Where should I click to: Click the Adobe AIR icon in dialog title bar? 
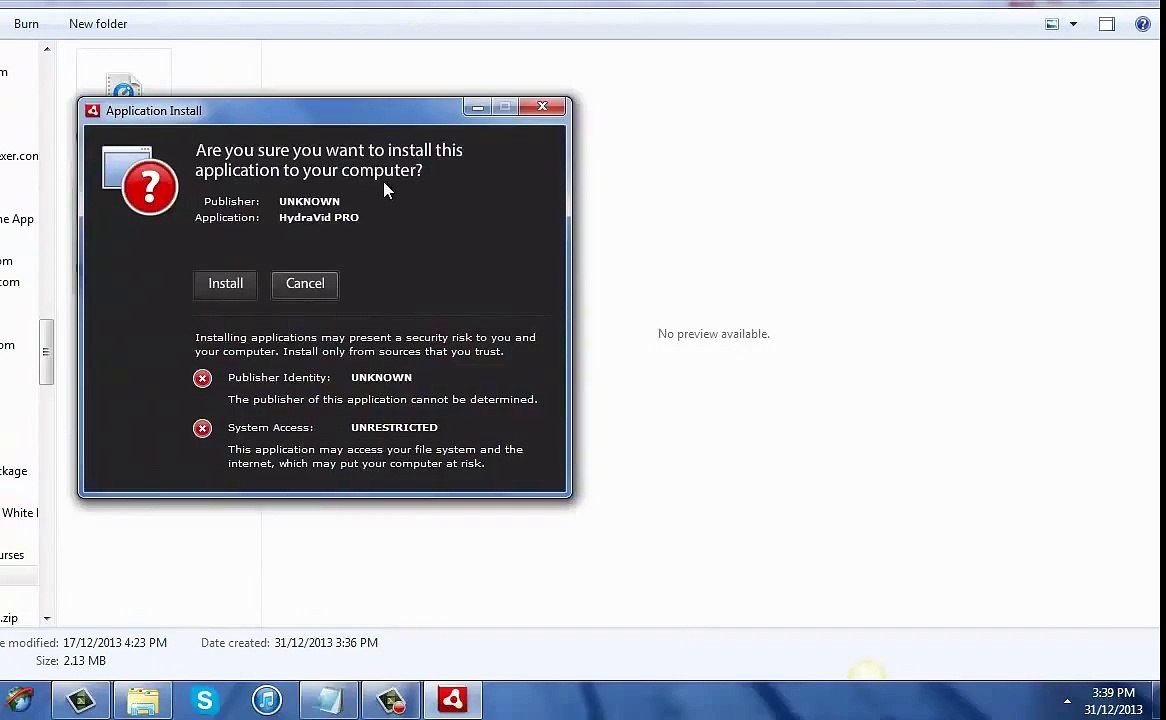click(x=93, y=111)
